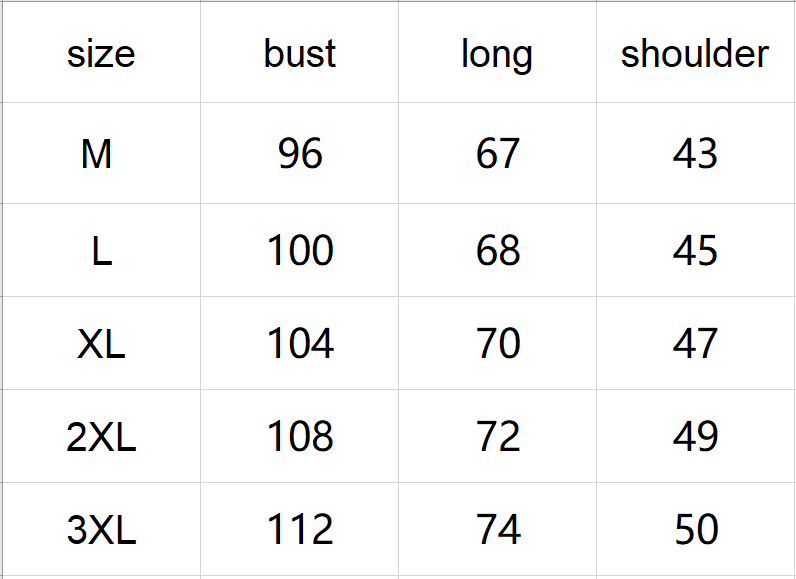
Task: Click the bust value 100 cell
Action: point(300,251)
